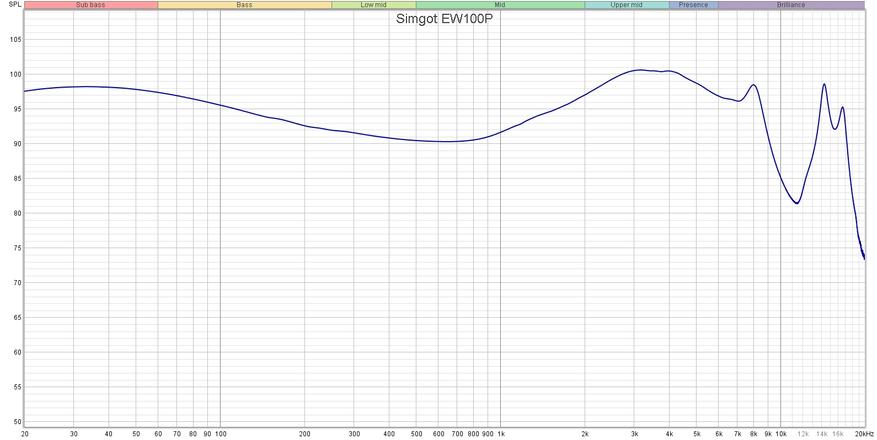Select the 200 Hz frequency axis label
This screenshot has height=440, width=877.
304,434
